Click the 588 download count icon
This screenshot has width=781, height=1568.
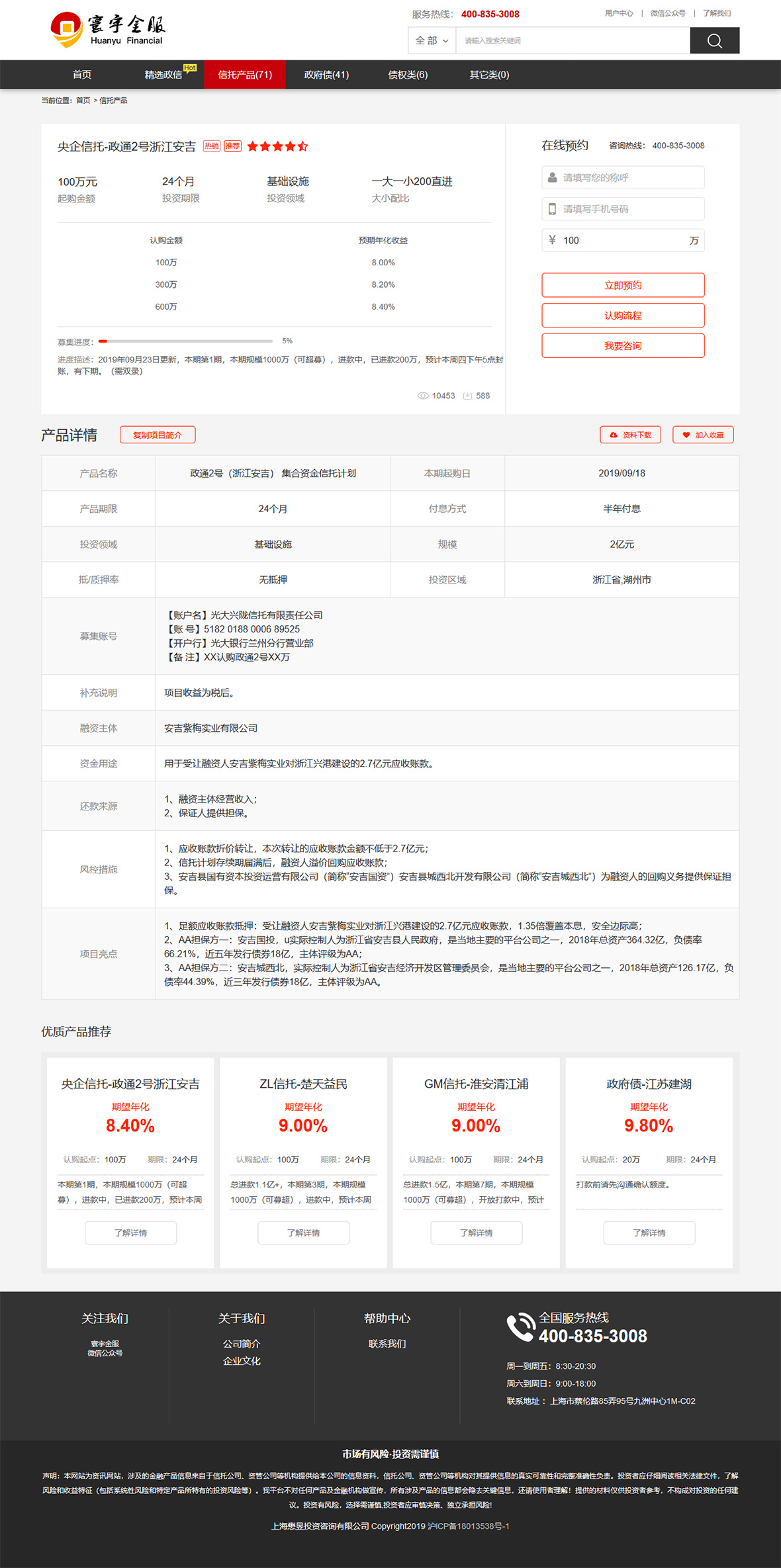click(x=467, y=396)
